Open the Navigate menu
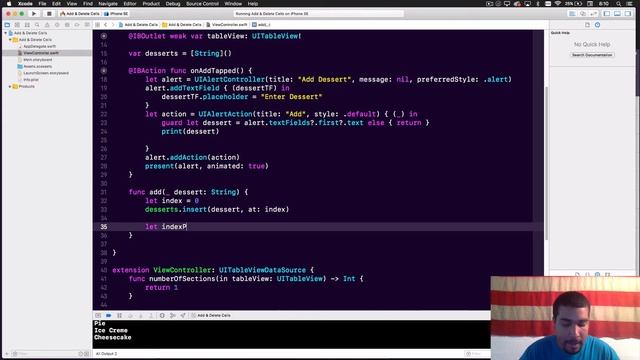640x360 pixels. pos(108,4)
